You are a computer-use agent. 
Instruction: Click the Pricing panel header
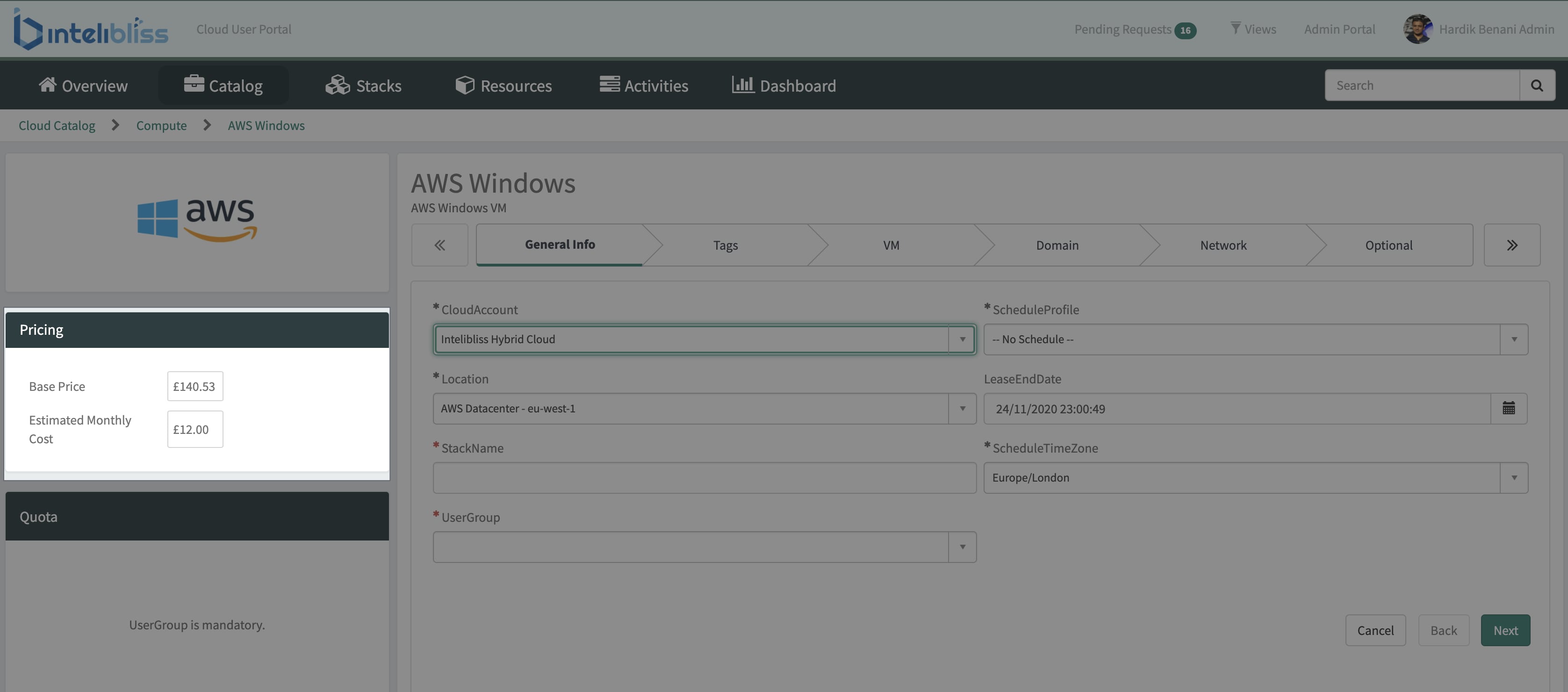[197, 330]
